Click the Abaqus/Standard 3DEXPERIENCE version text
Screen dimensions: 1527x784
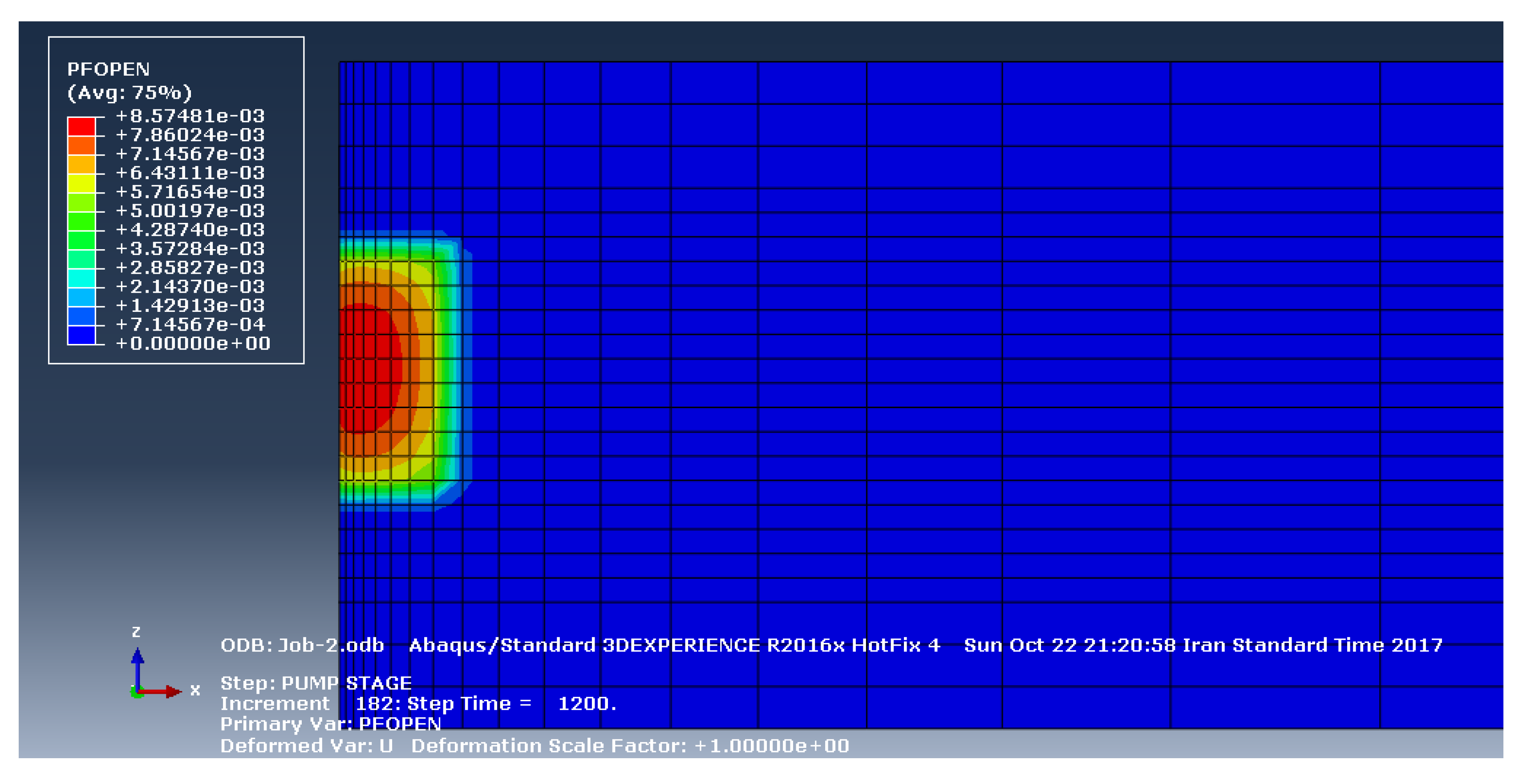coord(675,645)
